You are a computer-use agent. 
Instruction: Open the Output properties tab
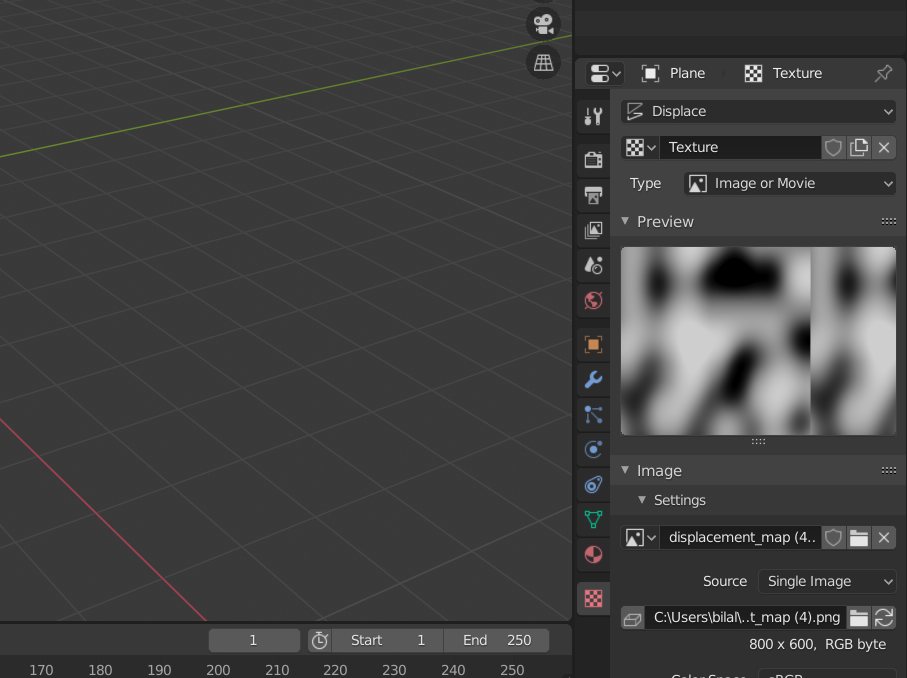(x=593, y=195)
